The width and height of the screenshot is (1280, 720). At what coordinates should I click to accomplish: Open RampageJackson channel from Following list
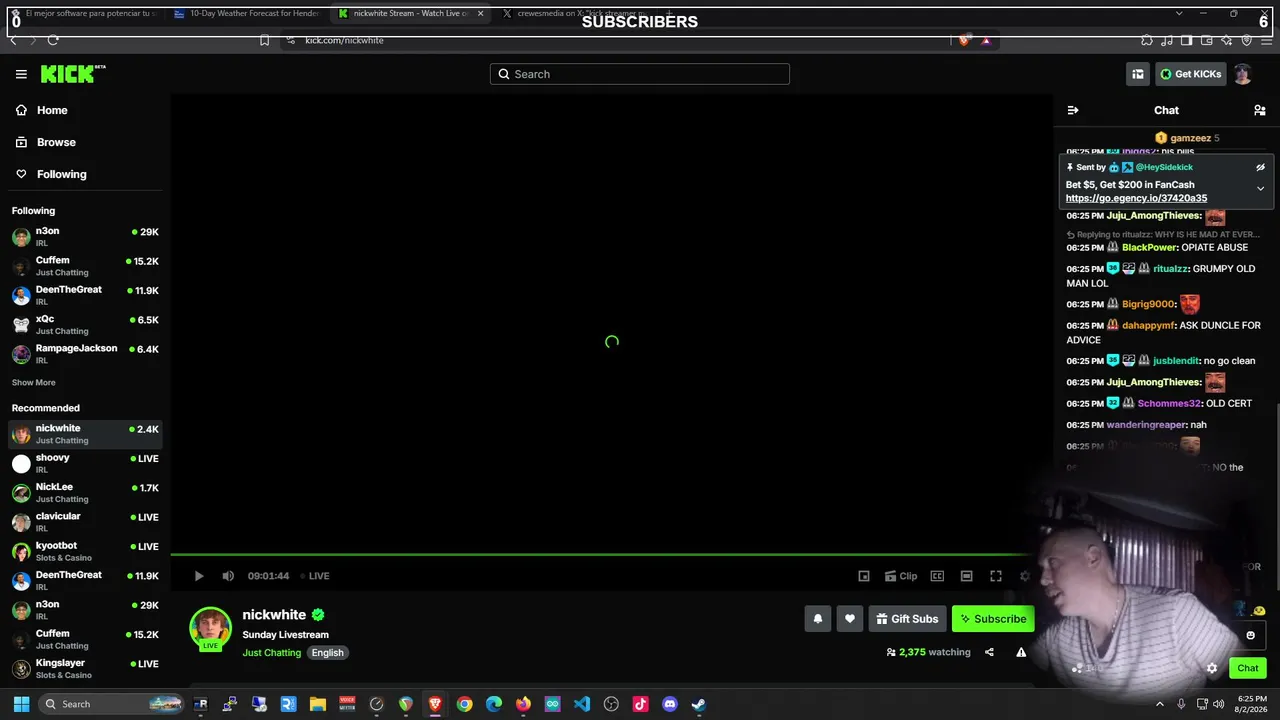point(85,353)
